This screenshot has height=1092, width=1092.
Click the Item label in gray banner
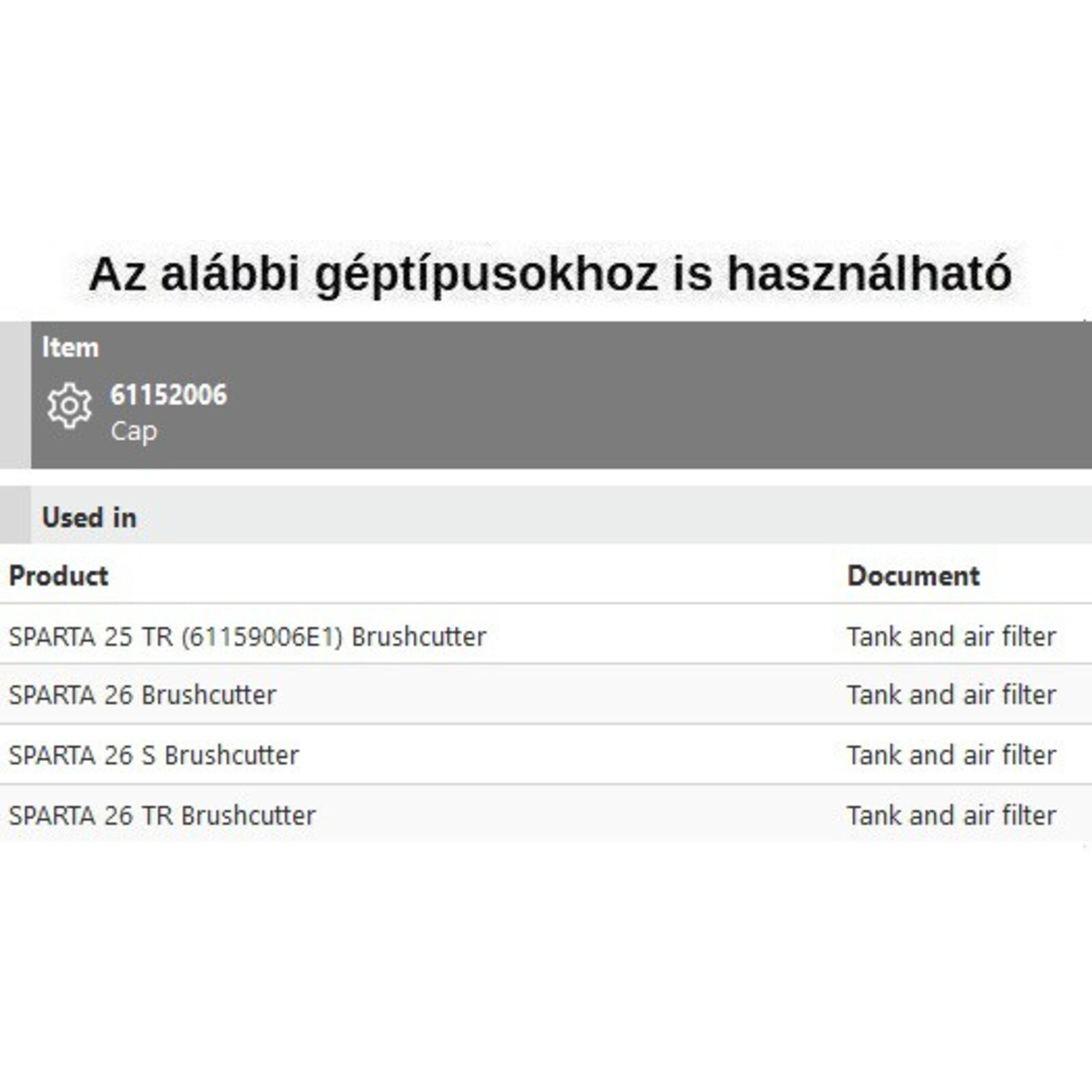tap(70, 347)
